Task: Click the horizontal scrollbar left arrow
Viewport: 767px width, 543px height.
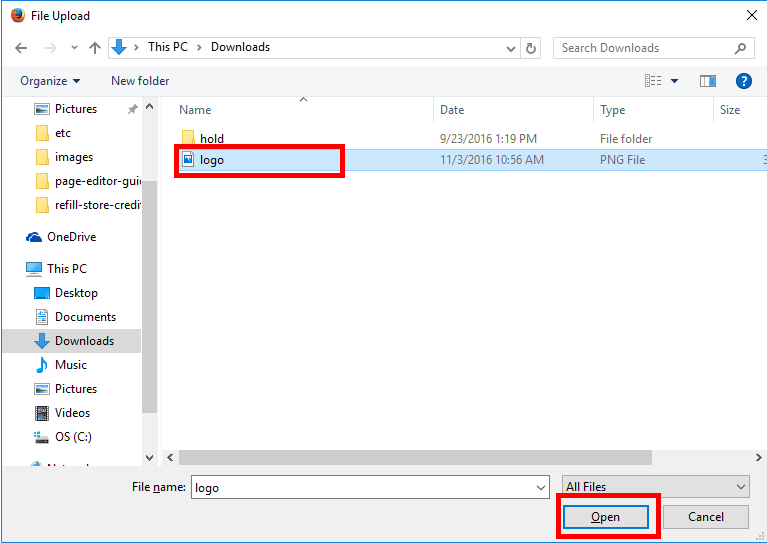Action: point(170,457)
